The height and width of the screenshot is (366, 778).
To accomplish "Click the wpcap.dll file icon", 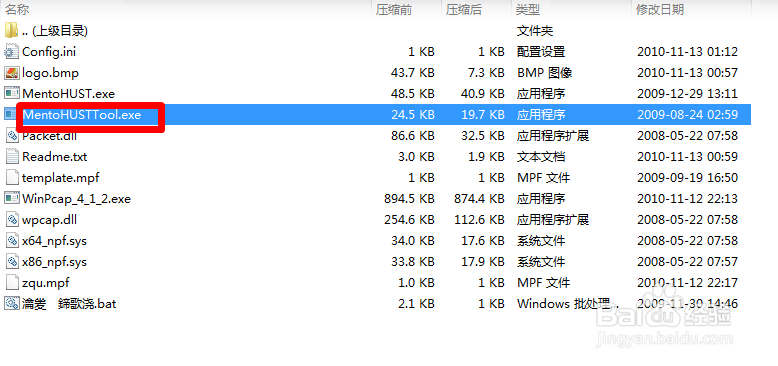I will 11,220.
